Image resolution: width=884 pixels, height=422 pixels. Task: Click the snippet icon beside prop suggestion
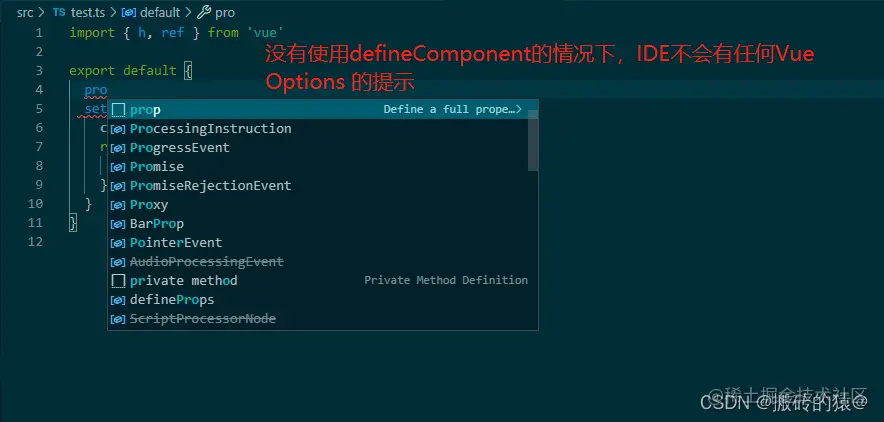pyautogui.click(x=118, y=109)
